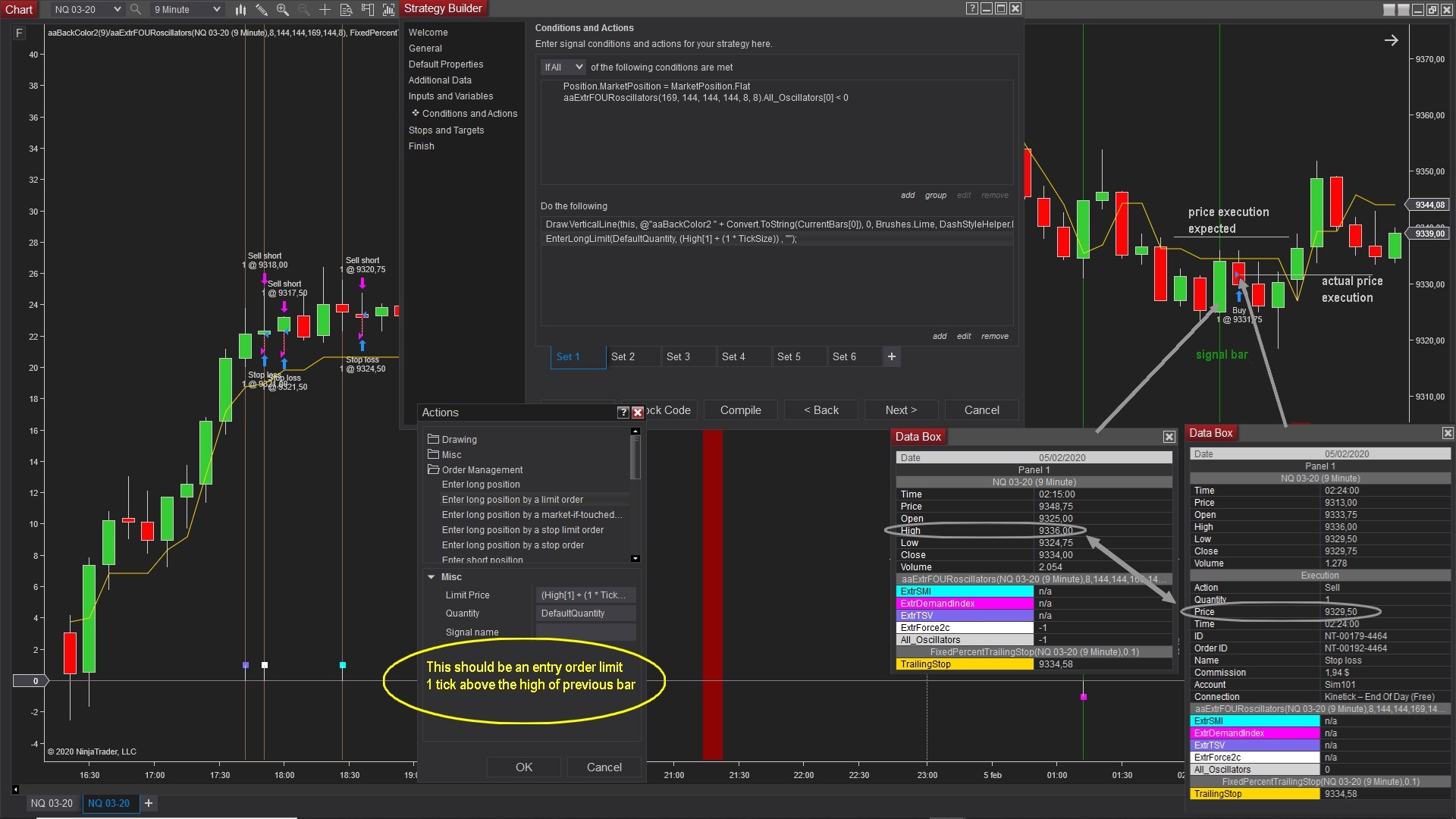Click the Signal name input field
This screenshot has height=819, width=1456.
[x=585, y=632]
